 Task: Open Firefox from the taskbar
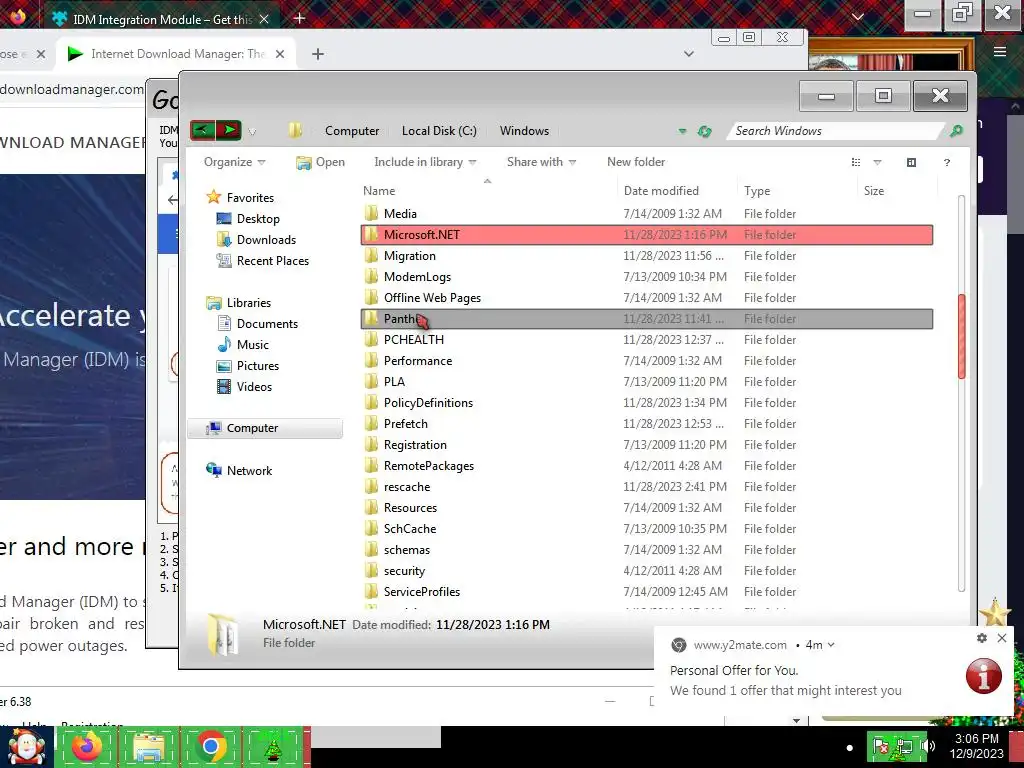[x=86, y=747]
